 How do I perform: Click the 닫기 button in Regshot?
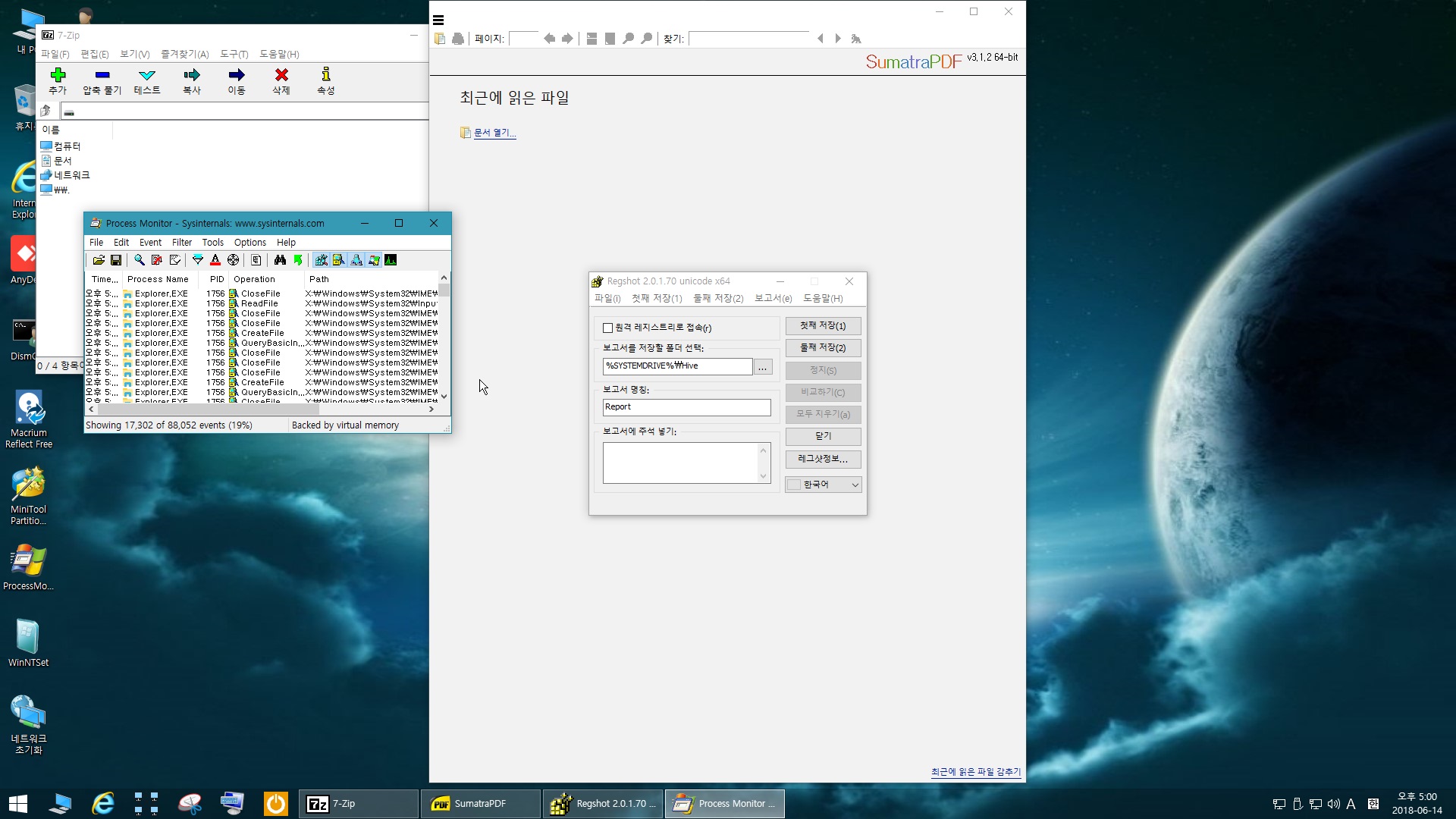(824, 437)
